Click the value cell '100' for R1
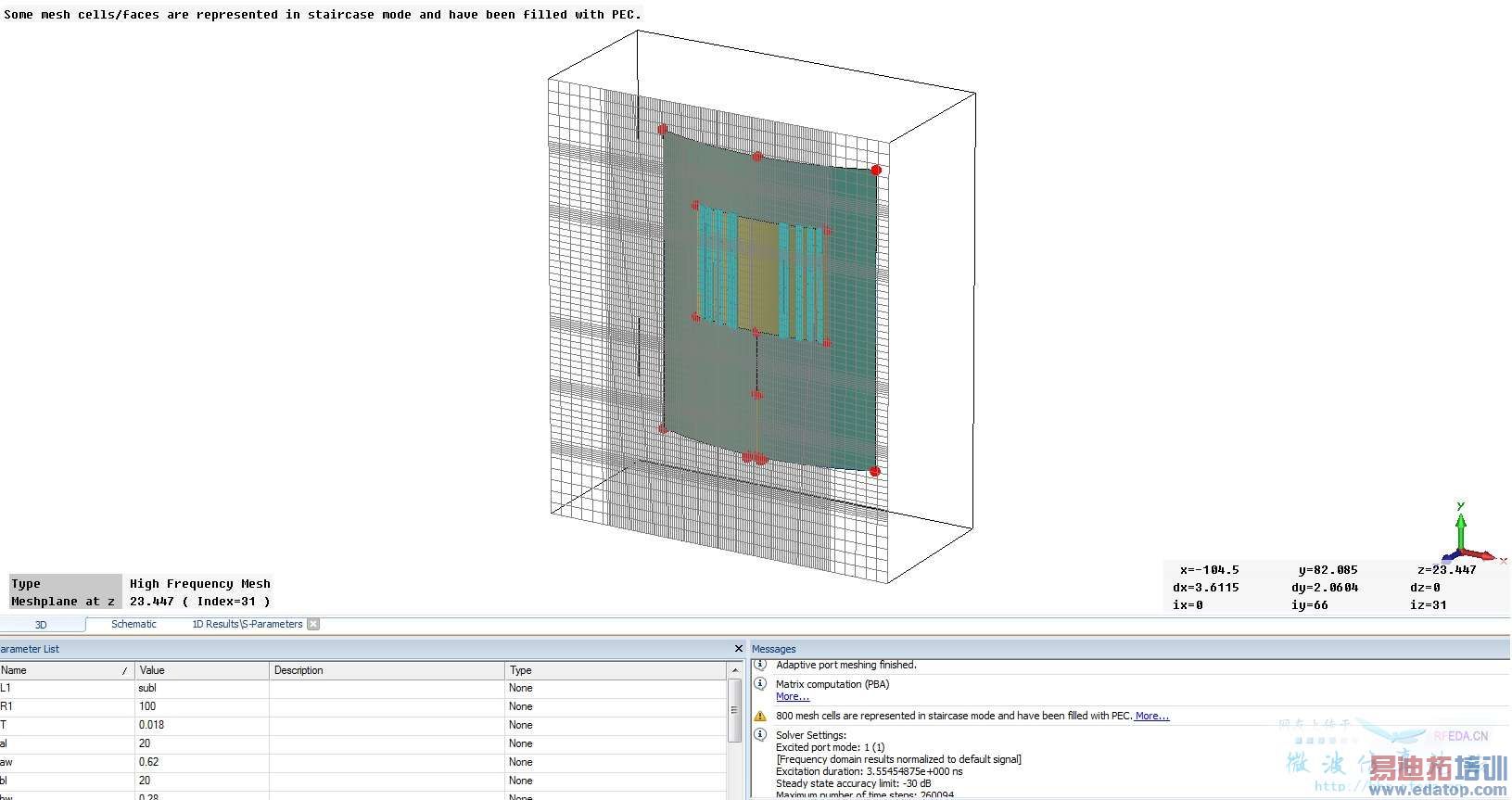The width and height of the screenshot is (1512, 800). (x=202, y=706)
